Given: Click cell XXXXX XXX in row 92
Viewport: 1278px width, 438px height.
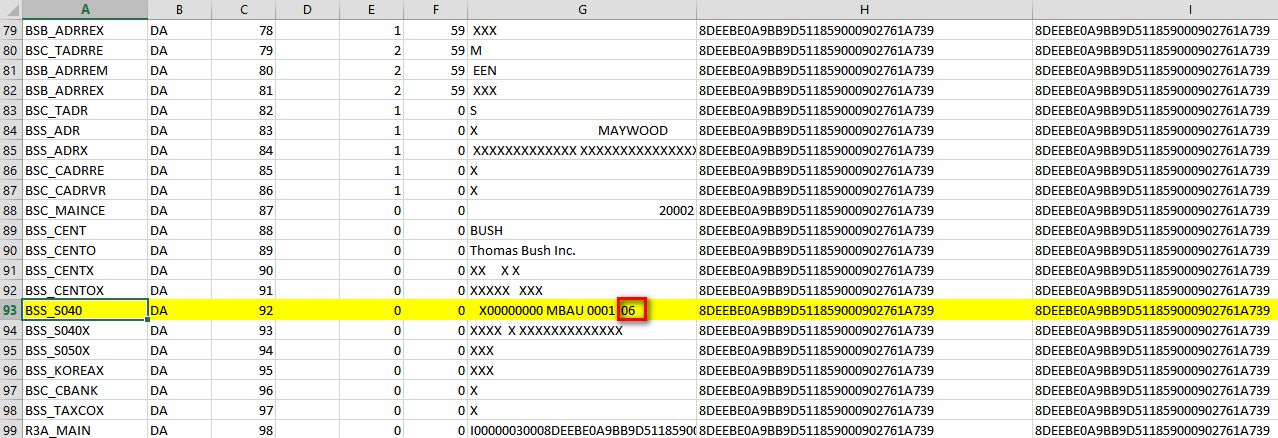Looking at the screenshot, I should 582,291.
